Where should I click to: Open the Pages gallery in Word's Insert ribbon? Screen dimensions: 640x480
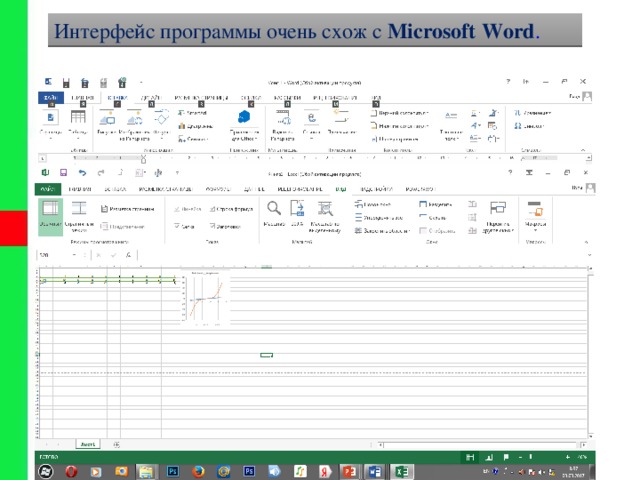click(51, 123)
